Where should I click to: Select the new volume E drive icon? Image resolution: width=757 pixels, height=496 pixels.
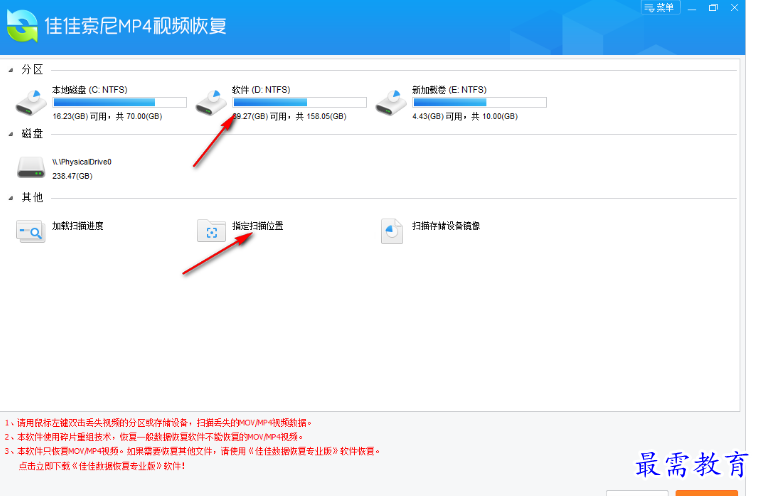pos(391,102)
